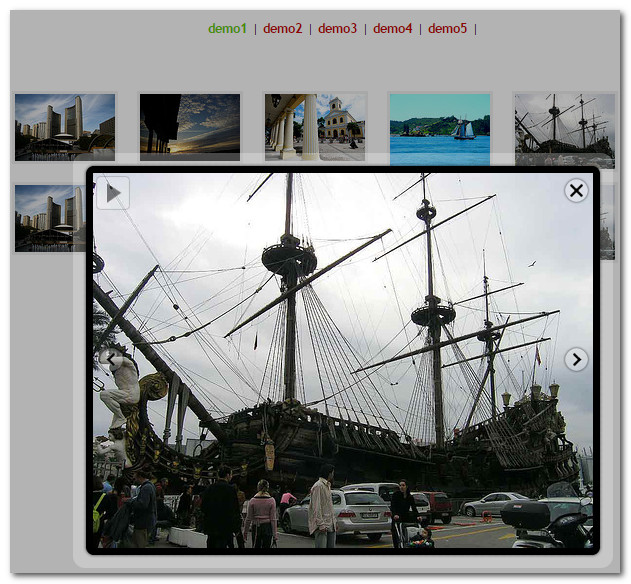Close the lightbox with the X icon
Viewport: 631px width, 584px height.
tap(576, 190)
